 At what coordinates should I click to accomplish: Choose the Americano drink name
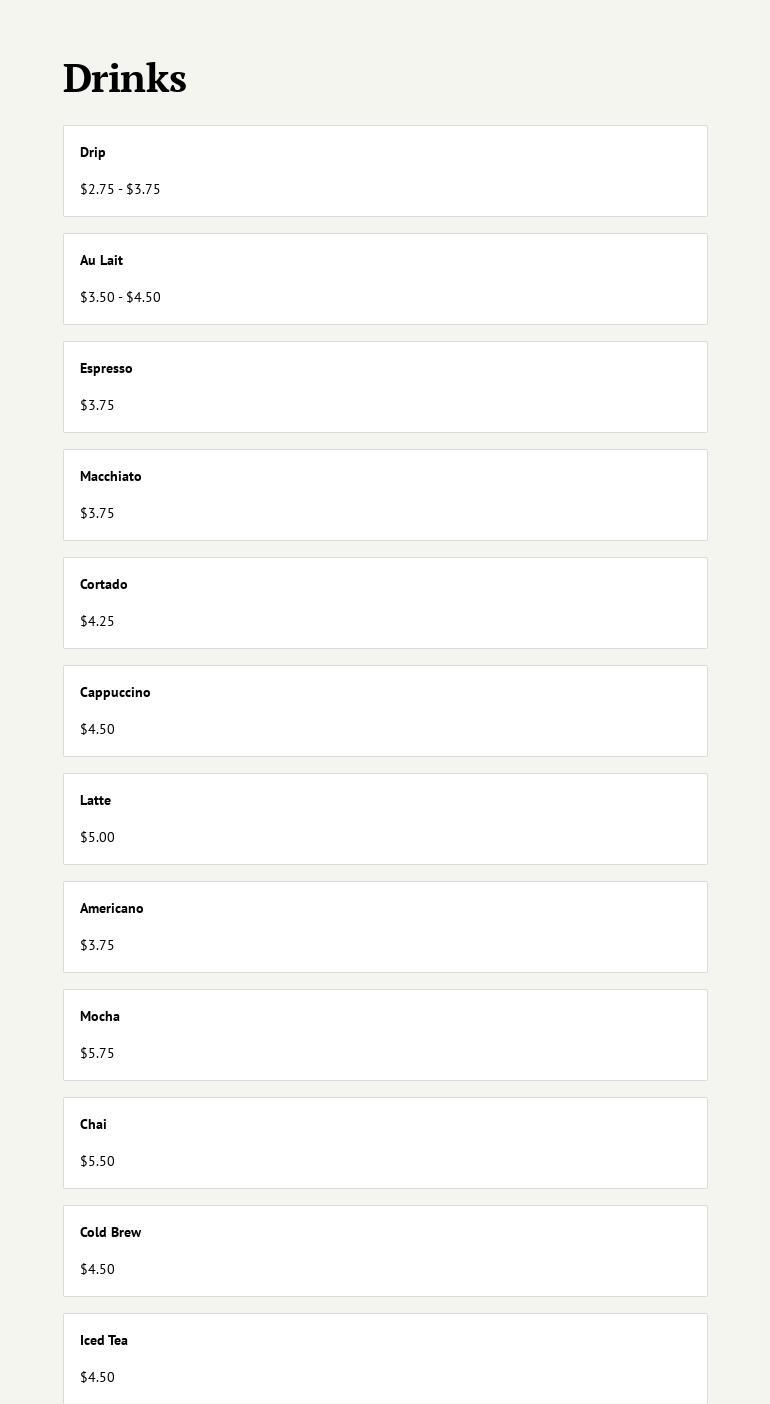tap(112, 908)
